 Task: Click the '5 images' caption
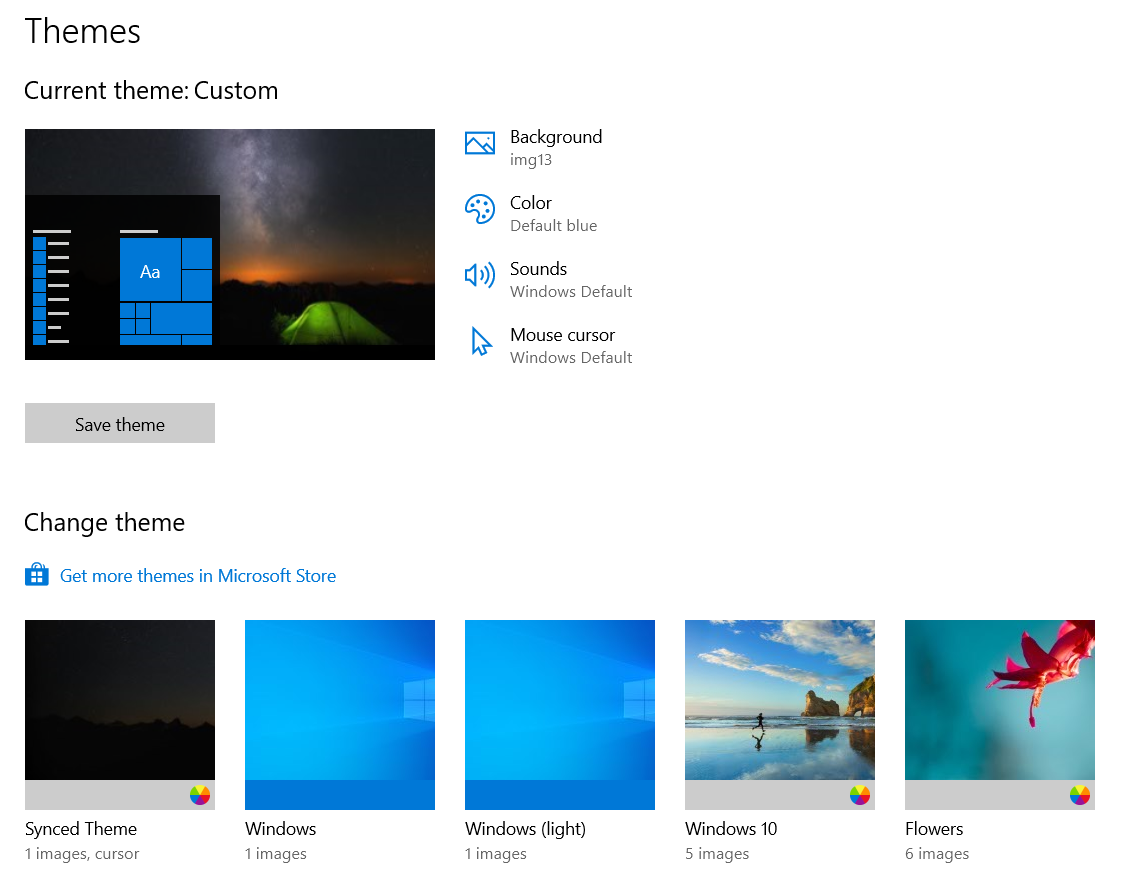717,854
